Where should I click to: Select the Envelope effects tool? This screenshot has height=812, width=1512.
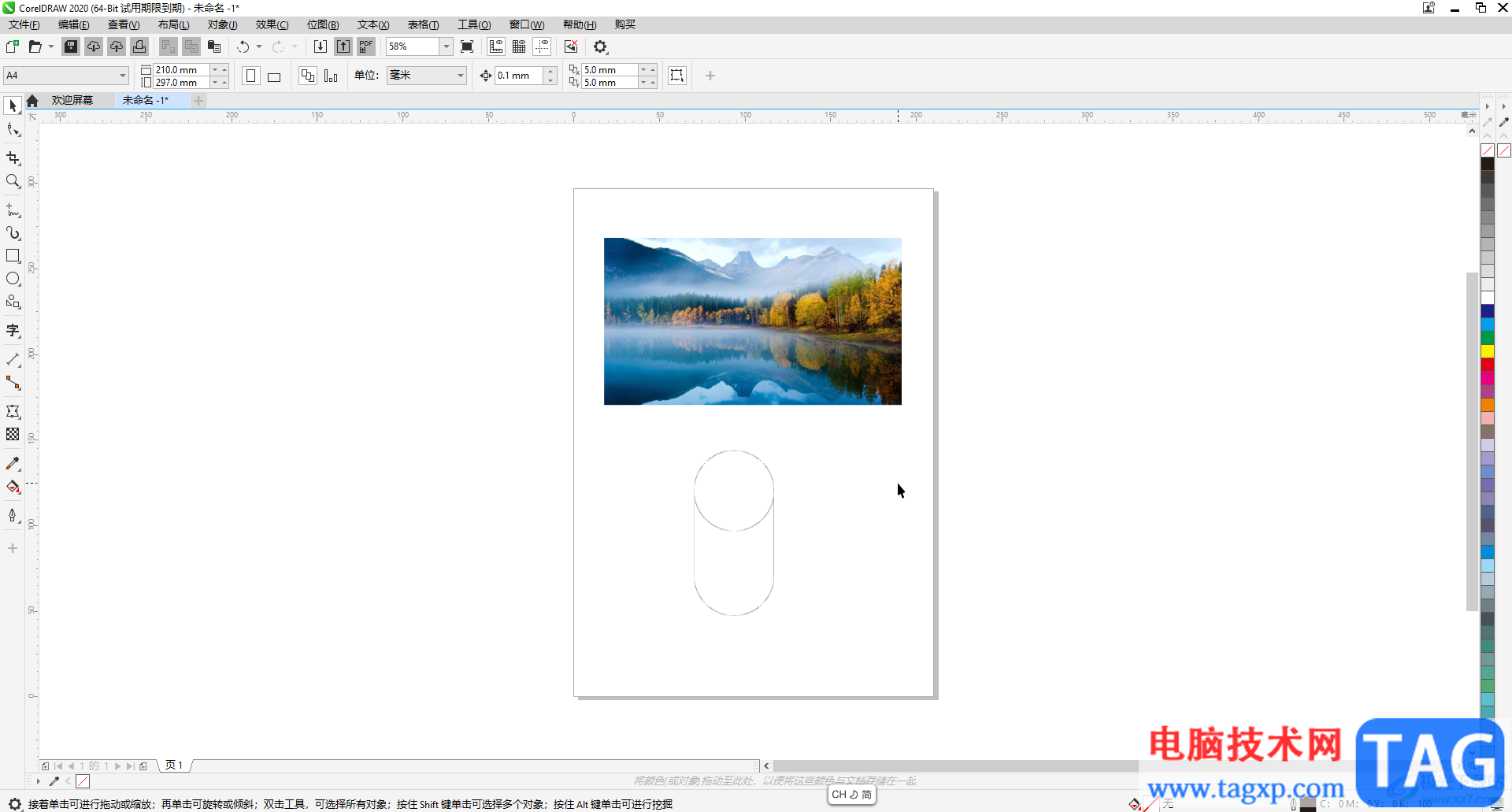click(x=13, y=411)
